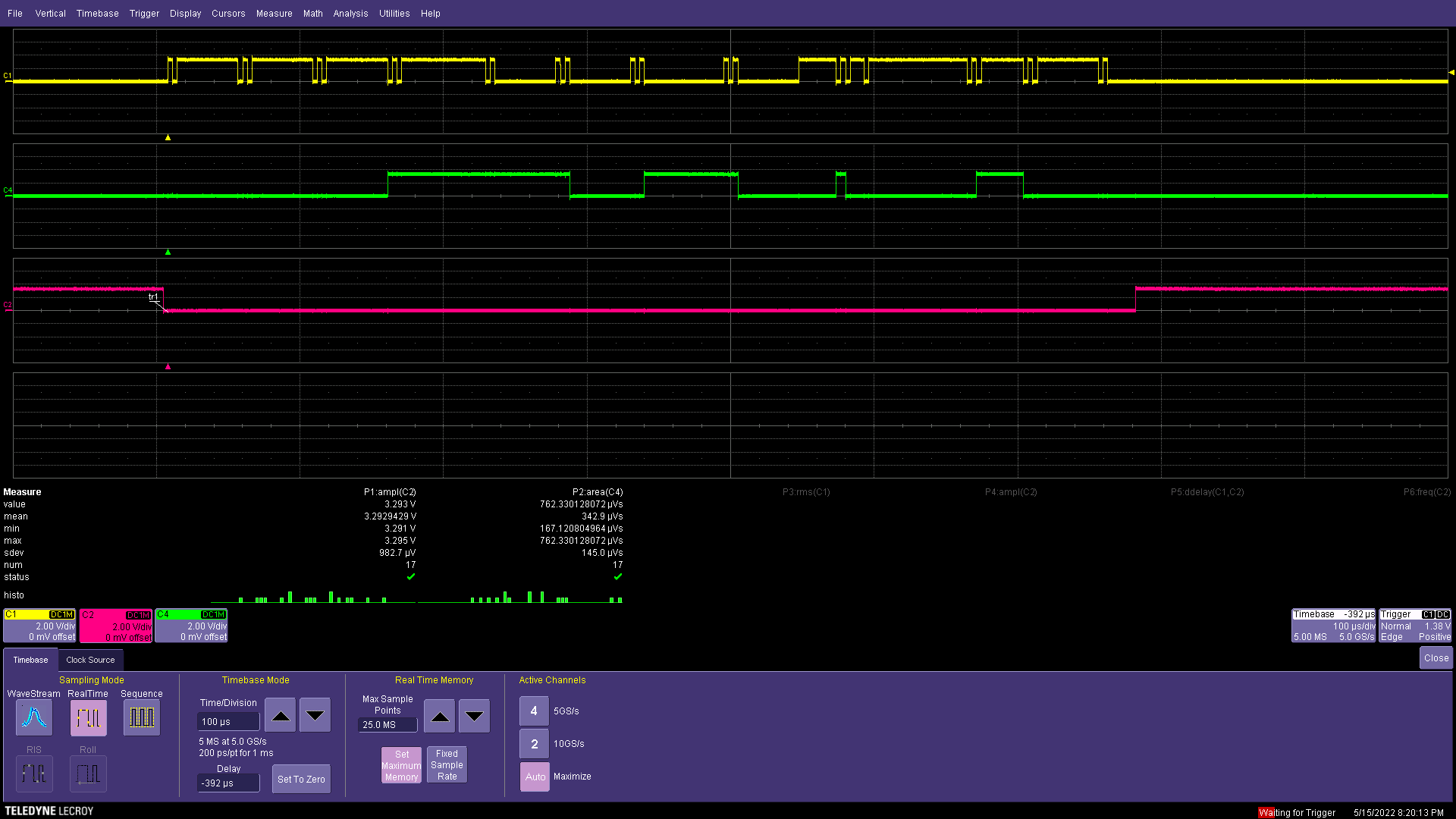Click the P2:area(C4) measurement header
Image resolution: width=1456 pixels, height=819 pixels.
[598, 492]
